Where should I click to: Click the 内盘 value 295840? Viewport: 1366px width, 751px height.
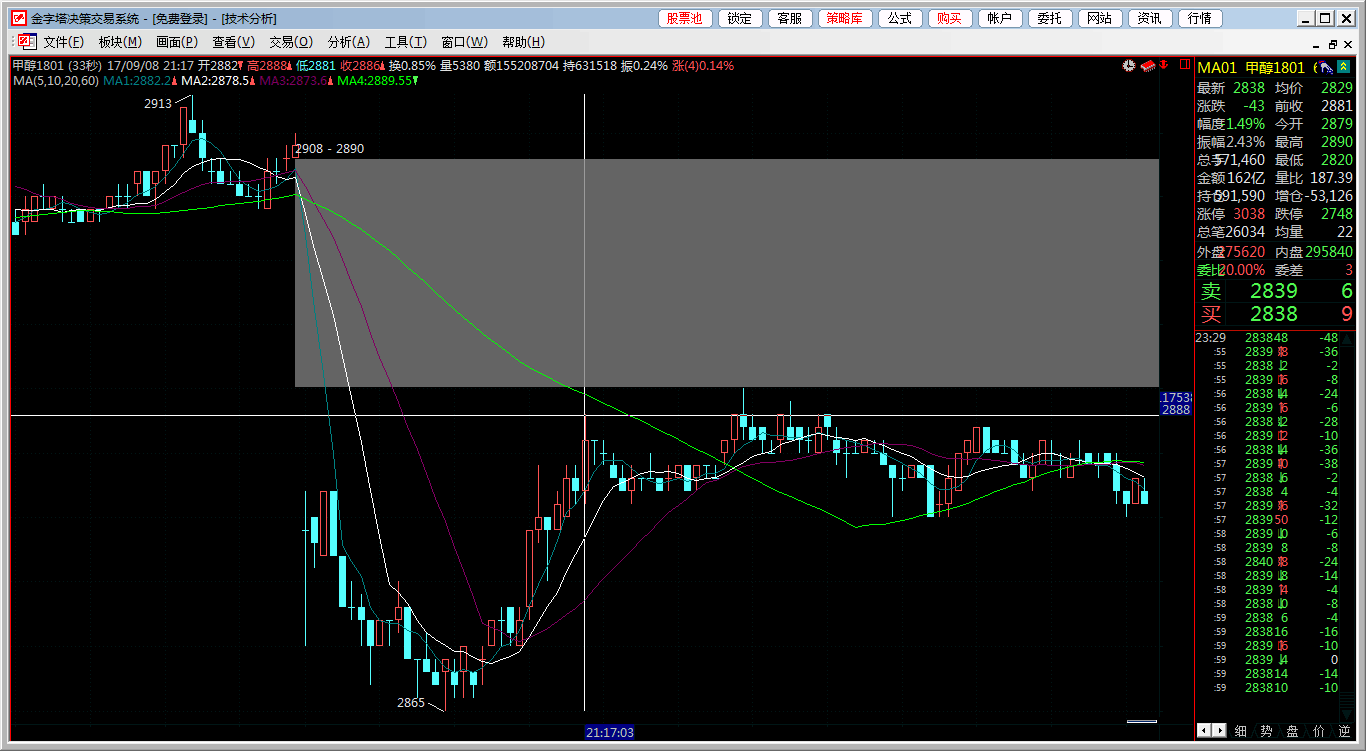pos(1330,252)
